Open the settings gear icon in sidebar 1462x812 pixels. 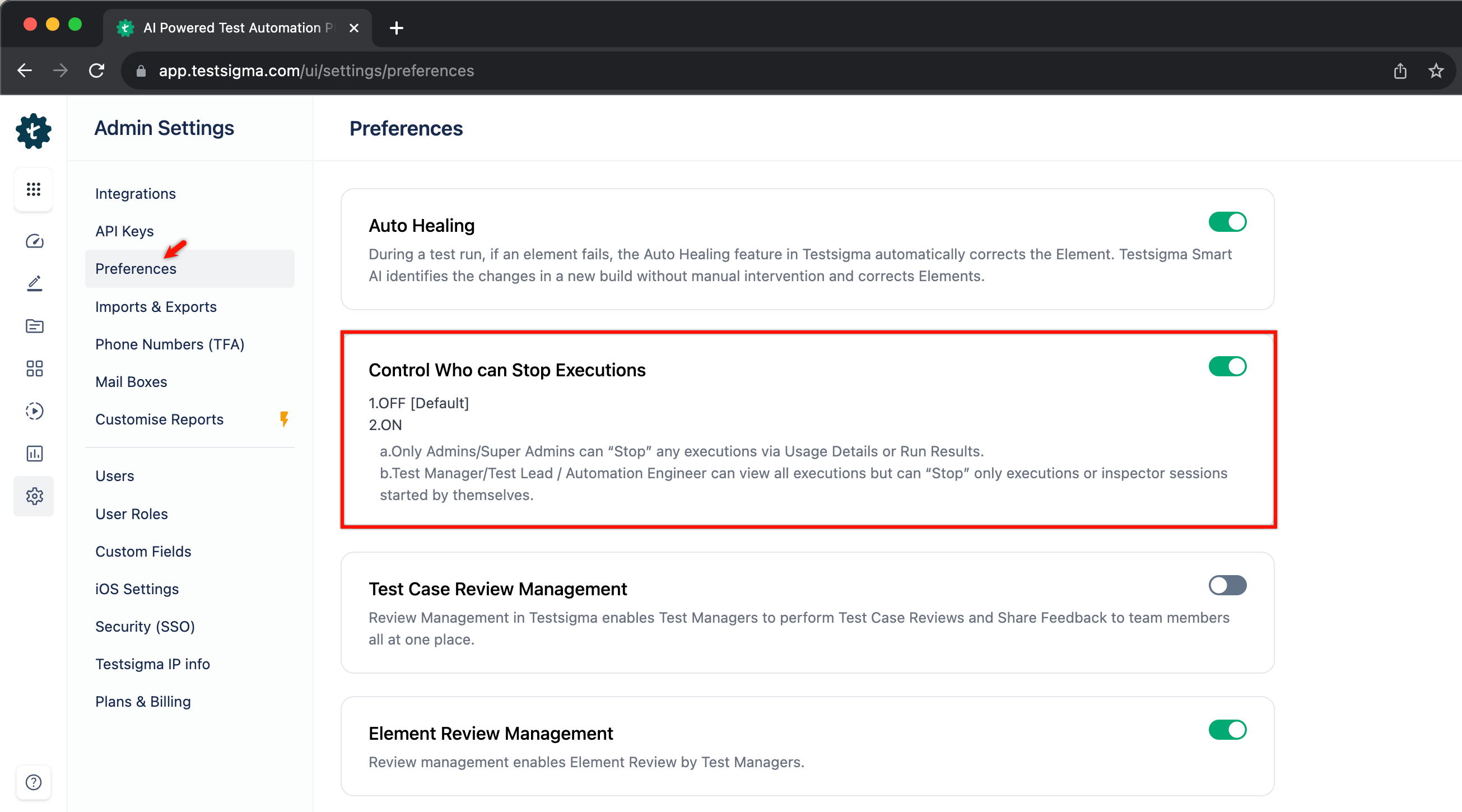[x=34, y=496]
